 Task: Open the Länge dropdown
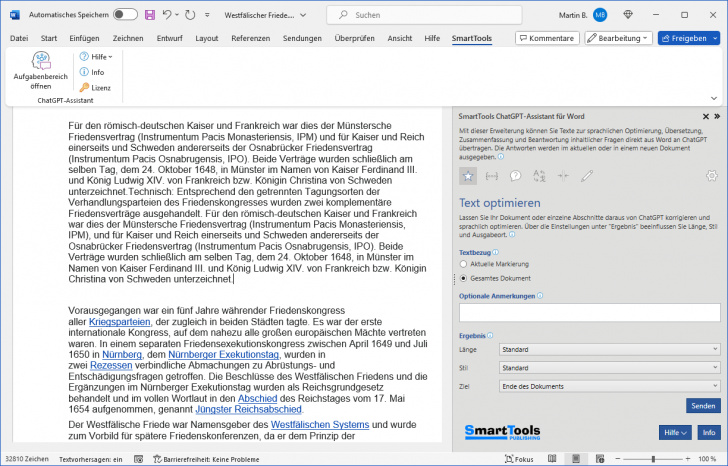[x=609, y=350]
